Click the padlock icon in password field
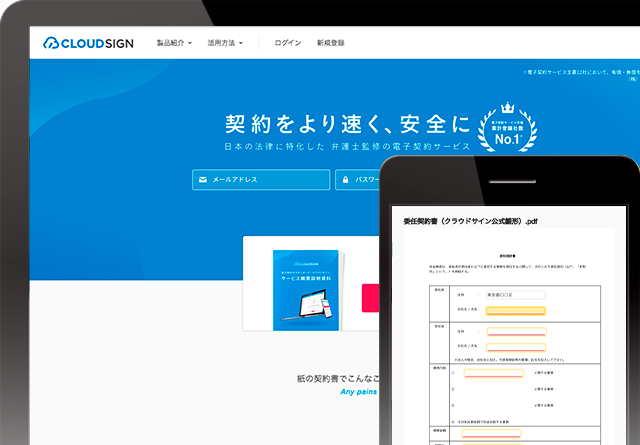The width and height of the screenshot is (640, 445). click(344, 180)
